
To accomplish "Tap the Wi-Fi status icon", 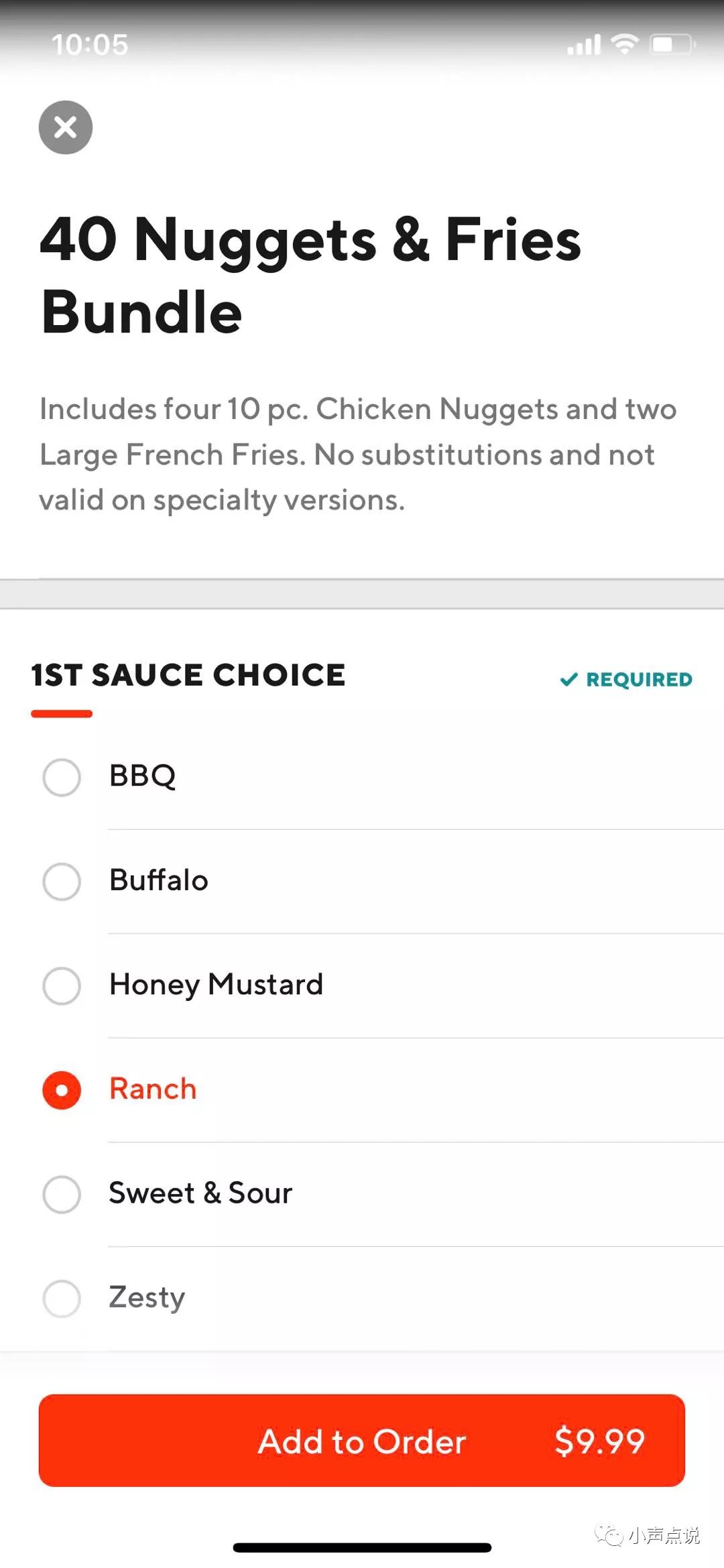I will coord(625,44).
